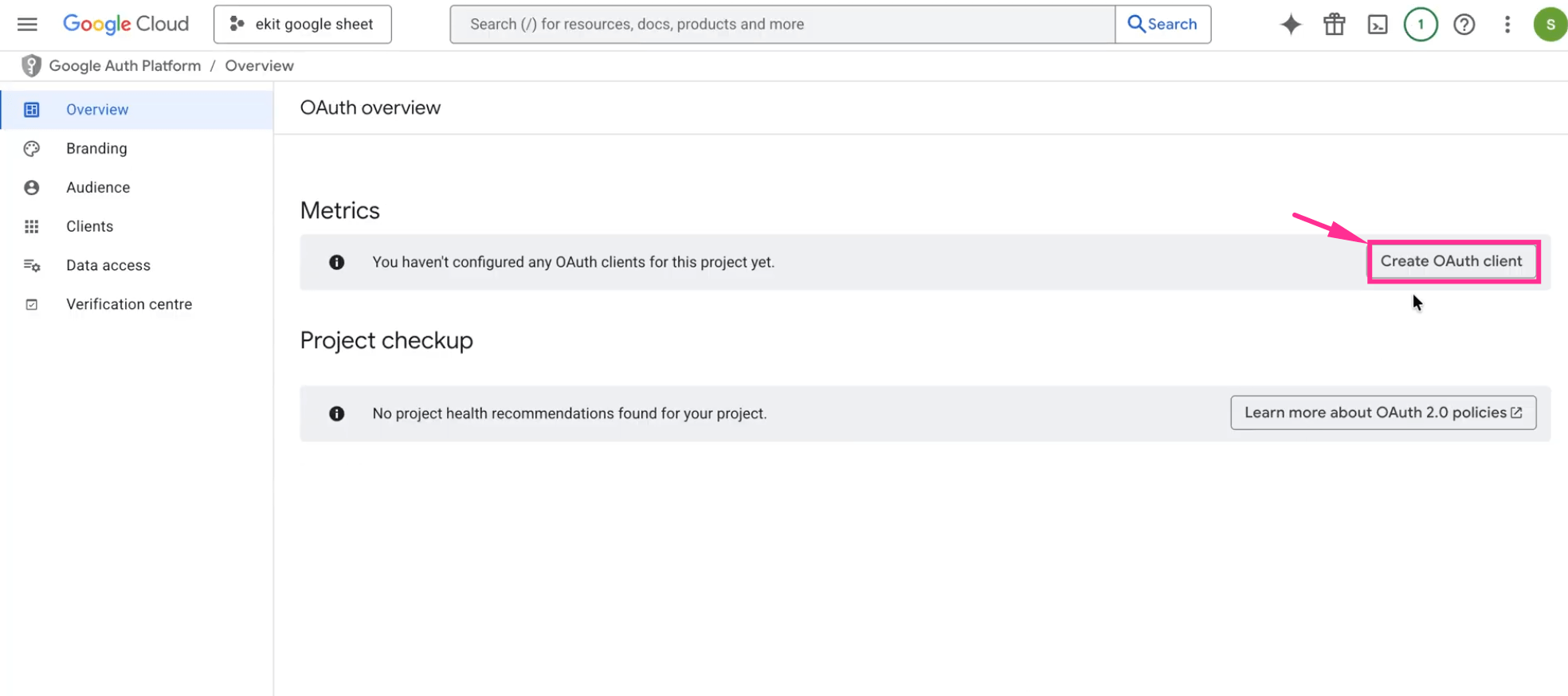Open the Clients sidebar item
This screenshot has height=696, width=1568.
tap(137, 227)
